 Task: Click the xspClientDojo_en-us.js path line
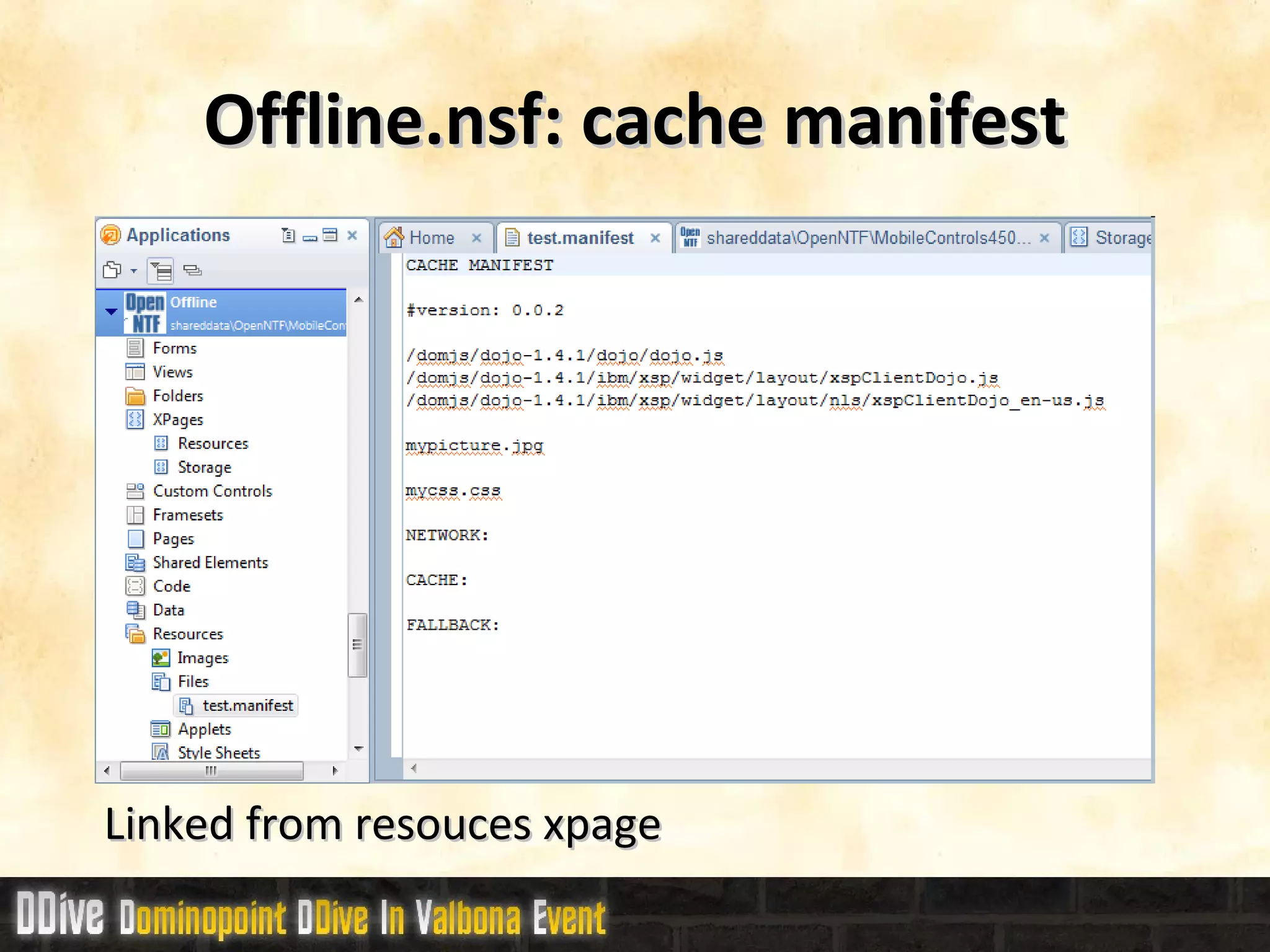[755, 401]
